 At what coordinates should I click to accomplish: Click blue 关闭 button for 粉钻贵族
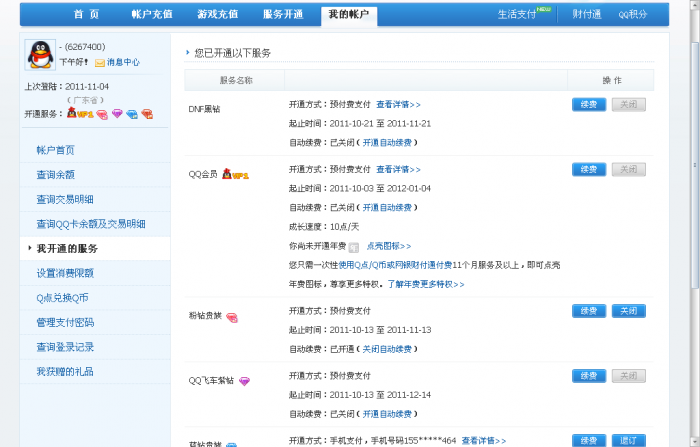(x=629, y=311)
